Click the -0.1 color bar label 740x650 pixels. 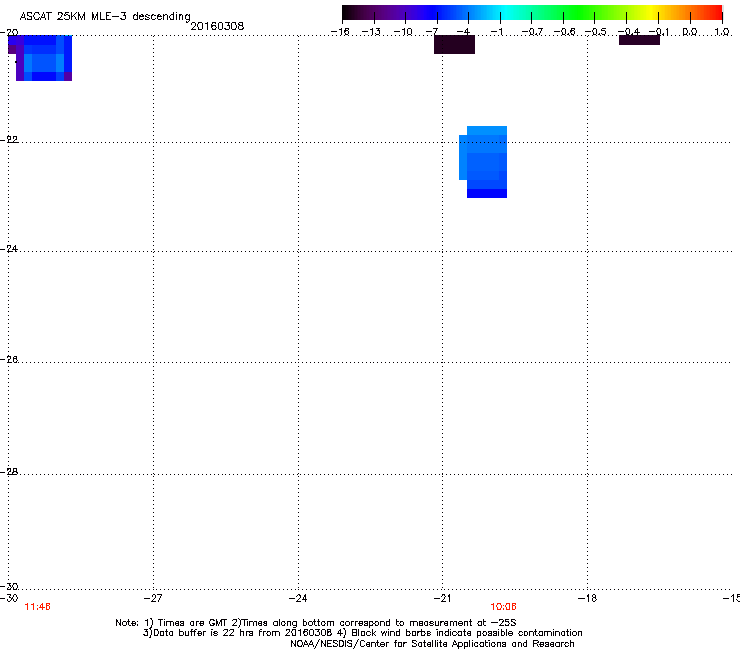click(660, 32)
